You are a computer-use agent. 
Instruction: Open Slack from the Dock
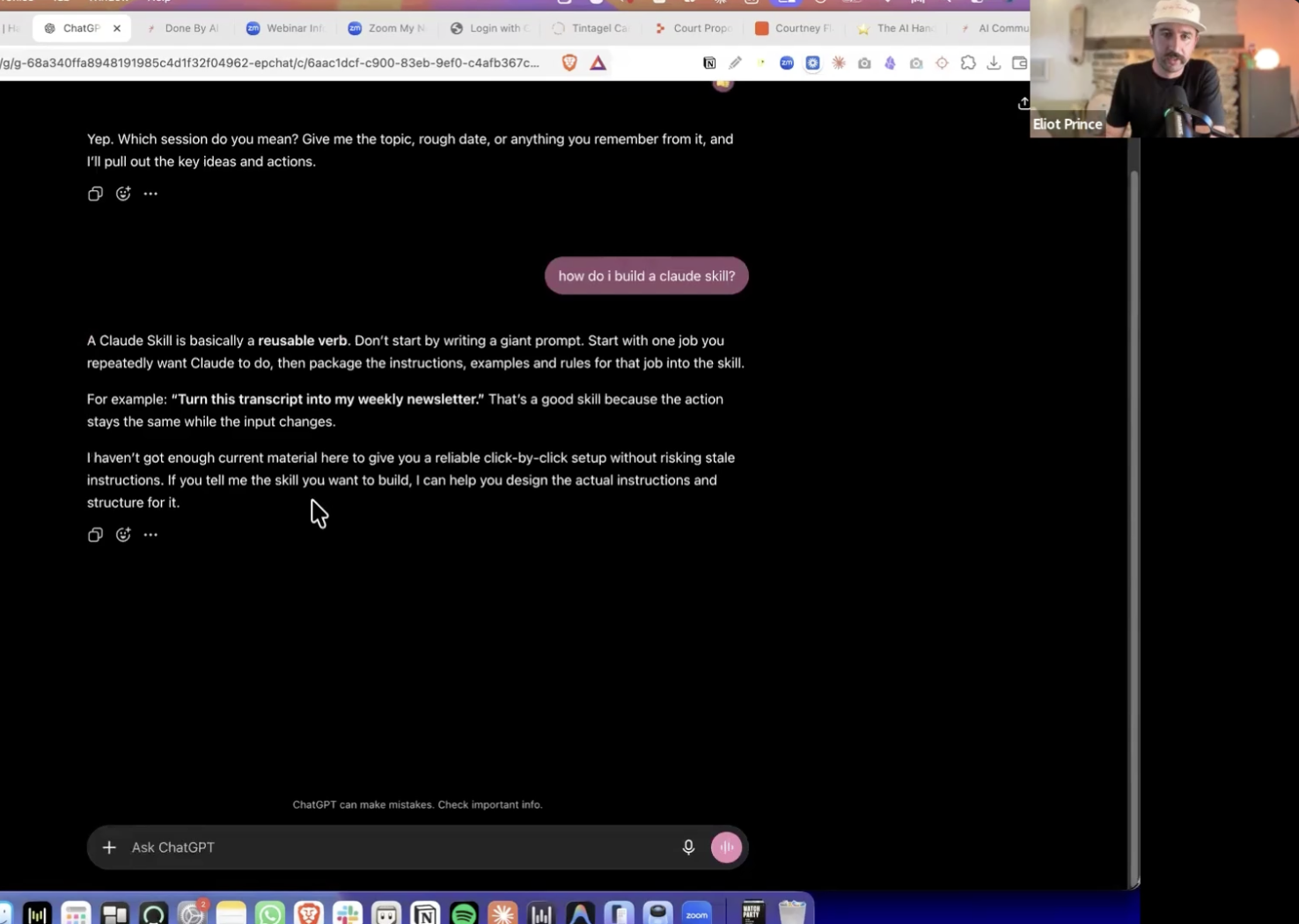[347, 914]
